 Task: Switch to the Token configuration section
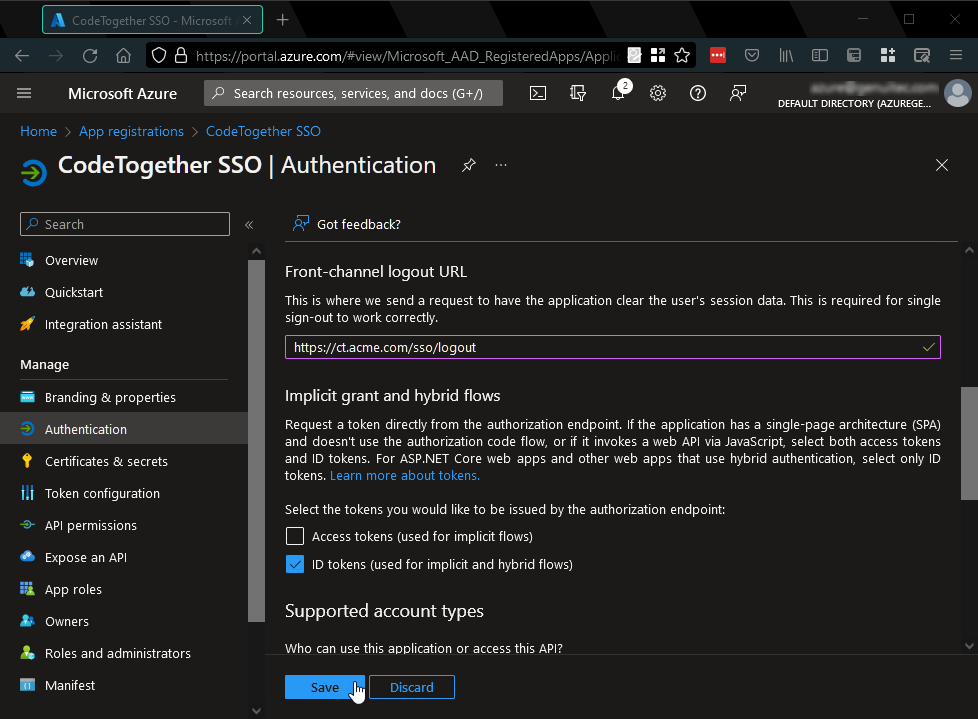(103, 493)
